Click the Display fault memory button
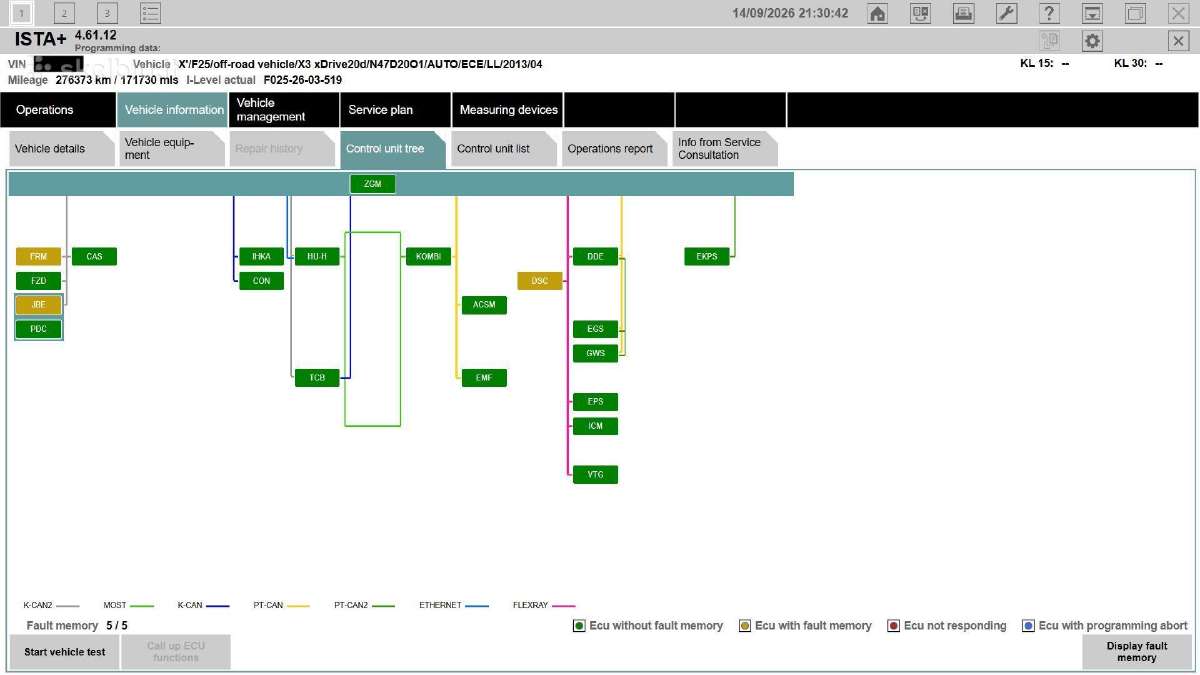 pyautogui.click(x=1137, y=652)
